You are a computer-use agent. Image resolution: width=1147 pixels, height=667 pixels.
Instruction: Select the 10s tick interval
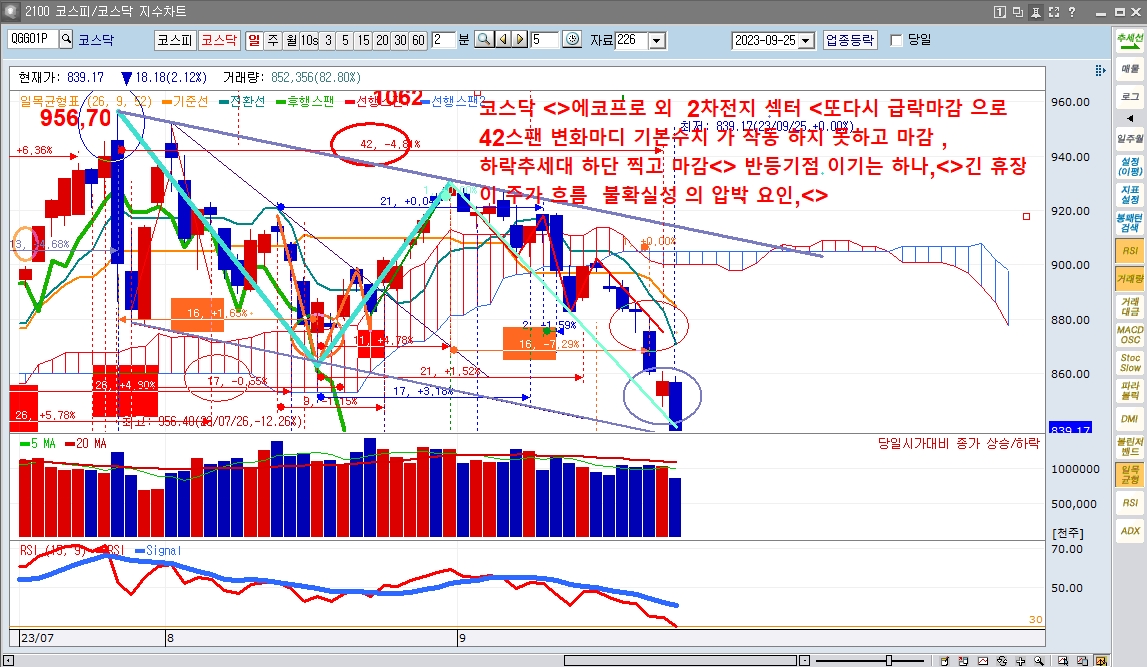(309, 40)
